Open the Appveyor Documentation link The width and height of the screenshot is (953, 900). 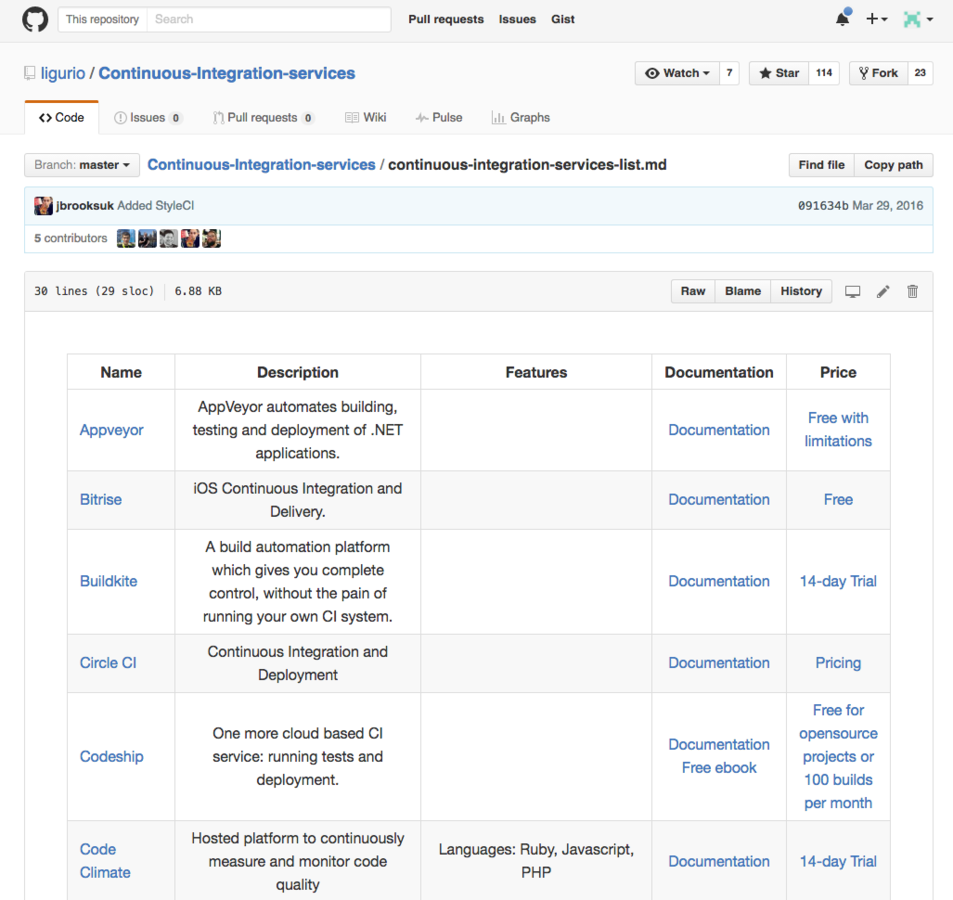tap(719, 430)
